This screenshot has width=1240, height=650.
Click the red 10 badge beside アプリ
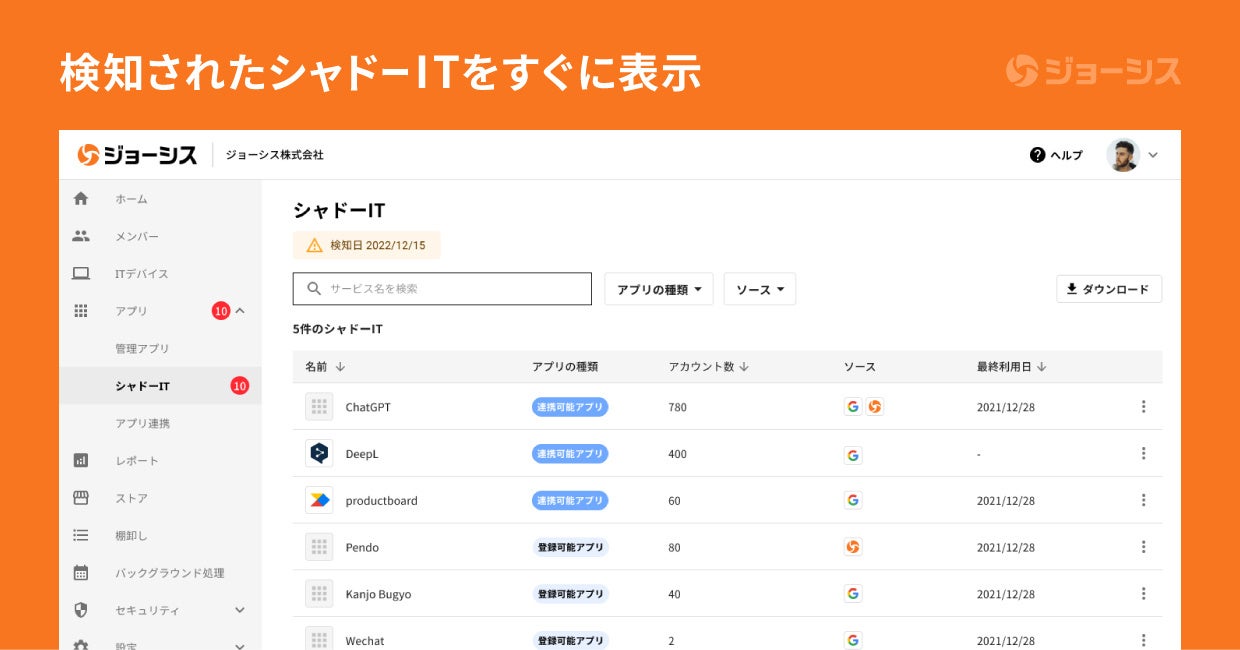[221, 311]
